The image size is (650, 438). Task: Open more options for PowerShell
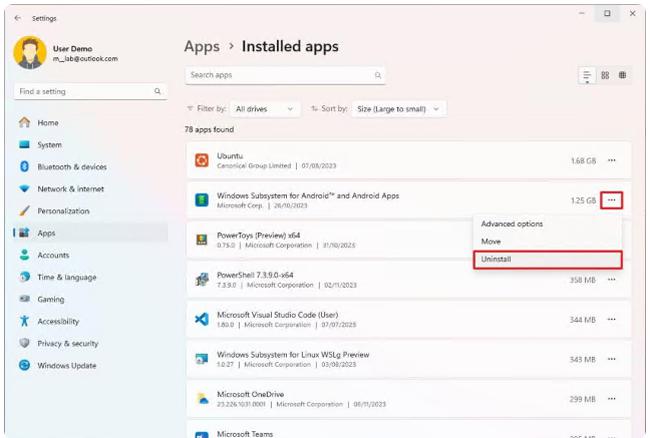point(612,279)
